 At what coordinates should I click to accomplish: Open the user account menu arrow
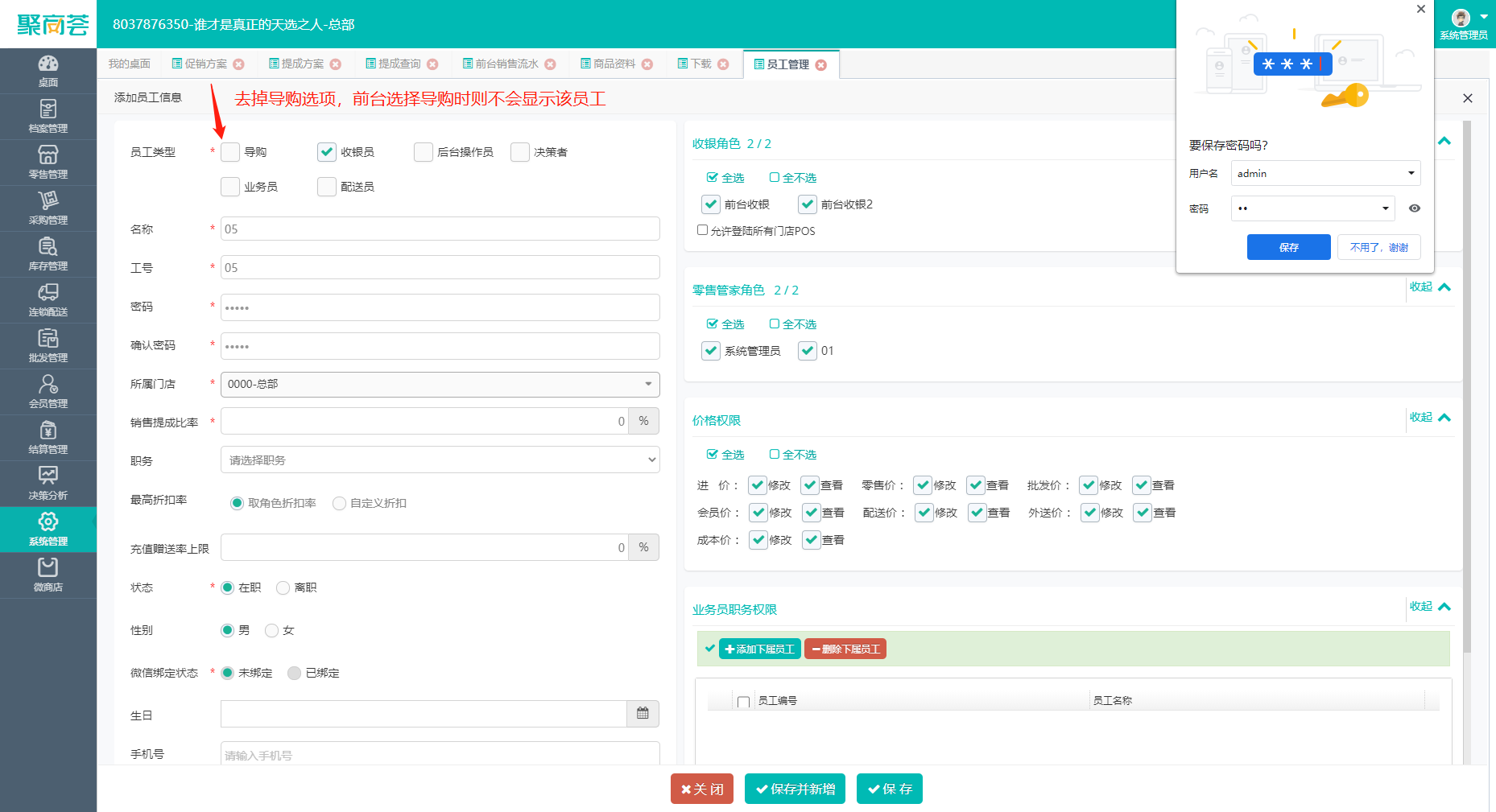(1484, 16)
